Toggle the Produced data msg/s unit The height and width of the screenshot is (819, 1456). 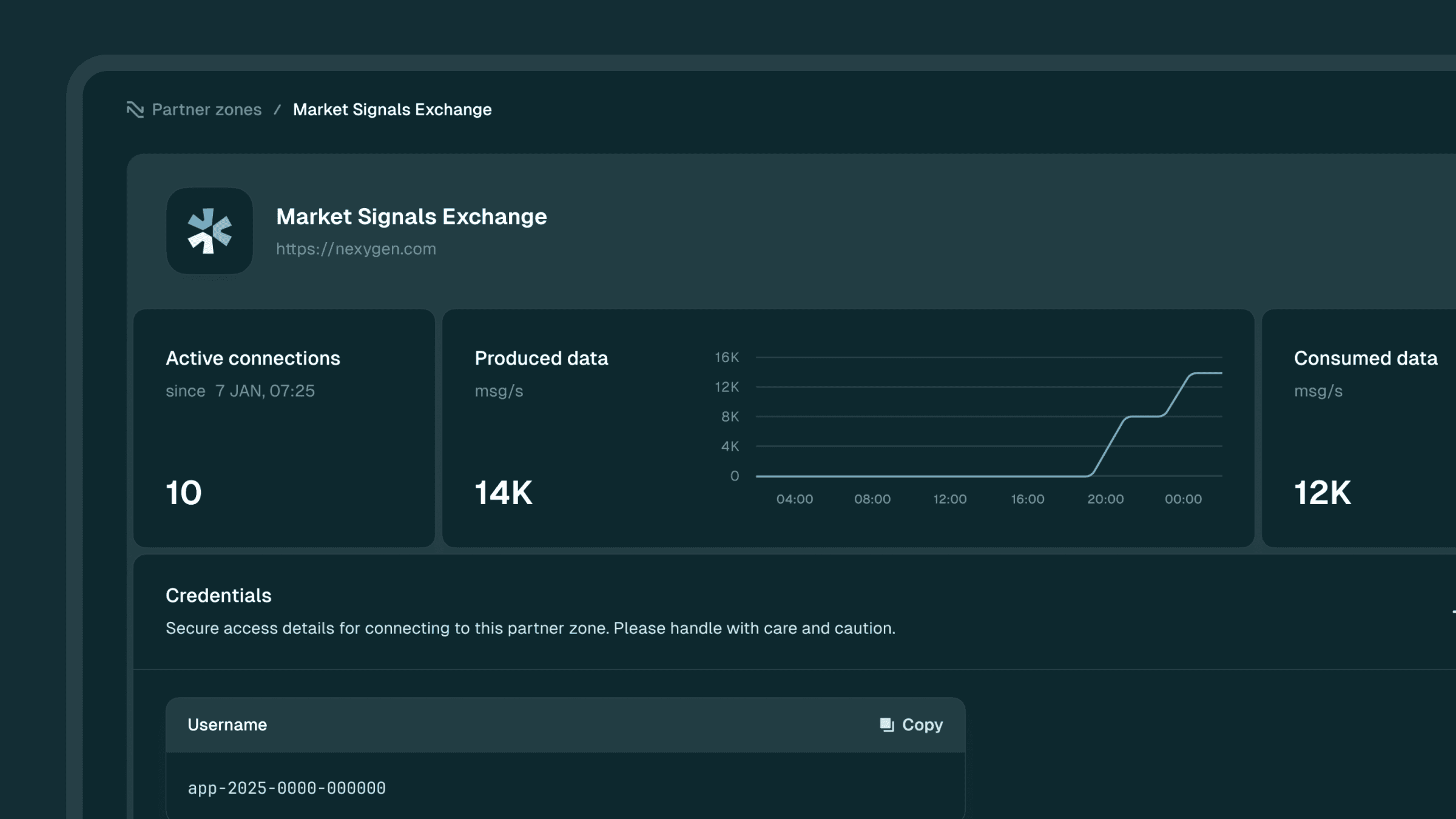pos(497,391)
